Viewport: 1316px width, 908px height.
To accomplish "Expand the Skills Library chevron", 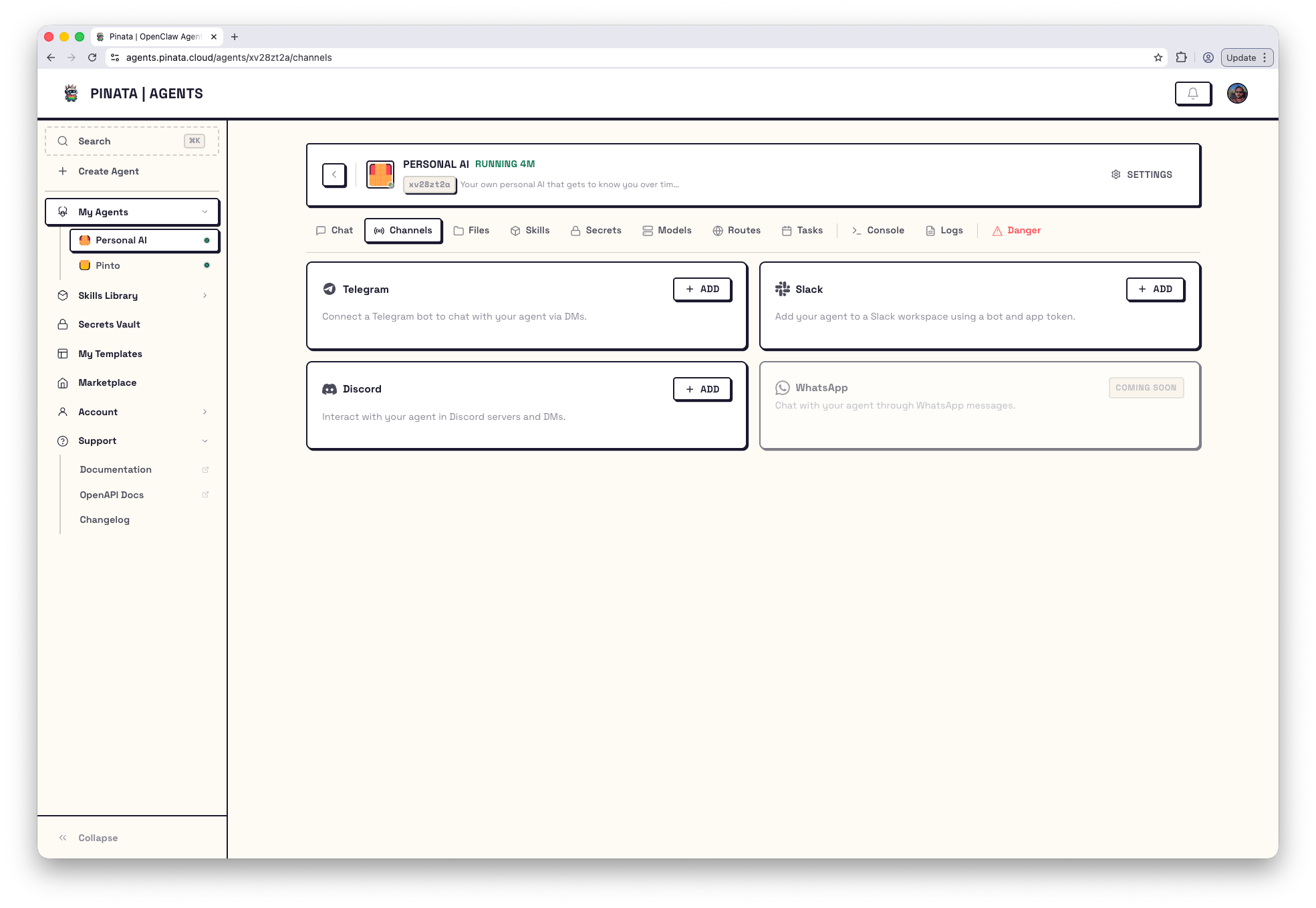I will [205, 296].
